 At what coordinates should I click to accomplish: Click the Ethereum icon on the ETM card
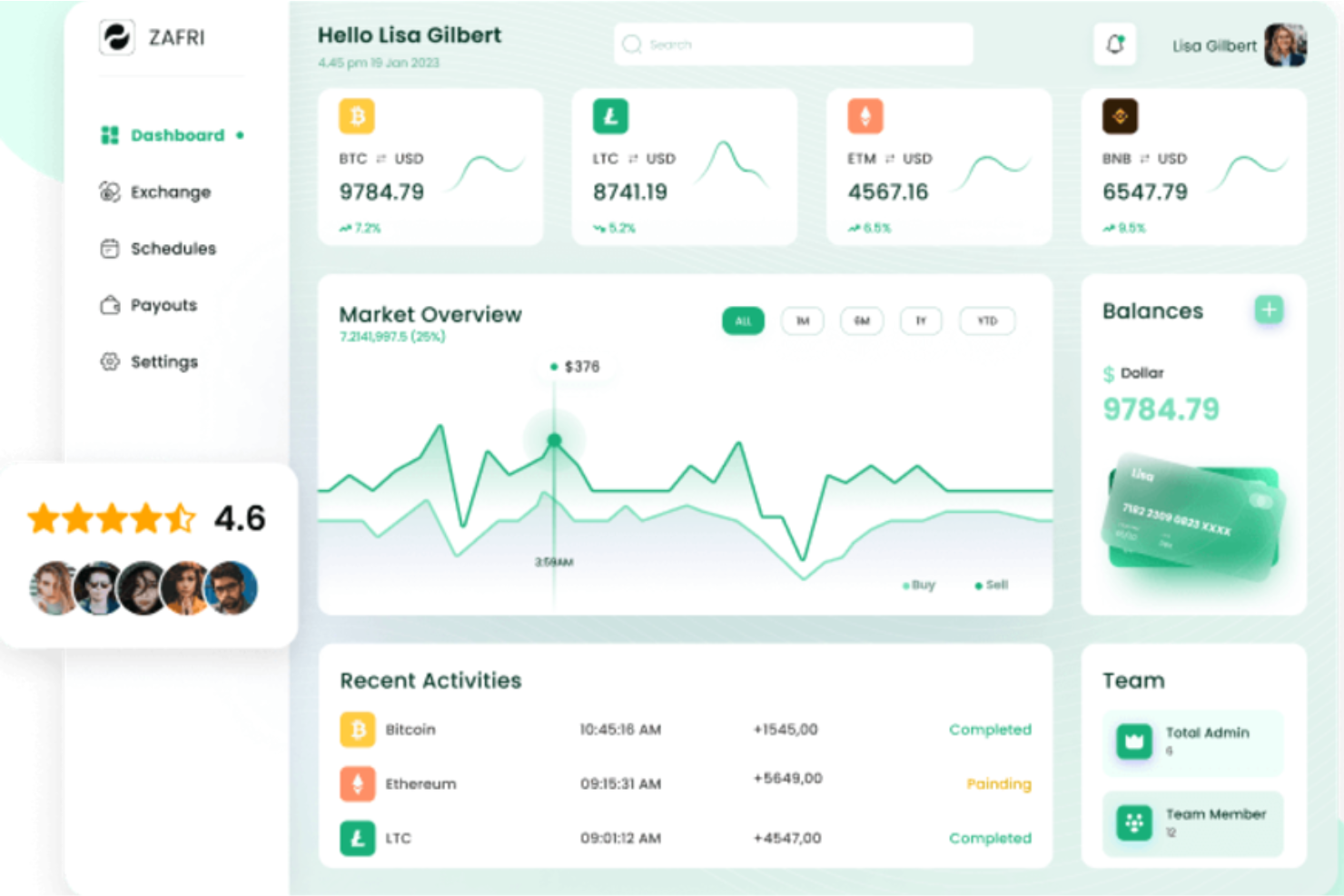point(865,115)
